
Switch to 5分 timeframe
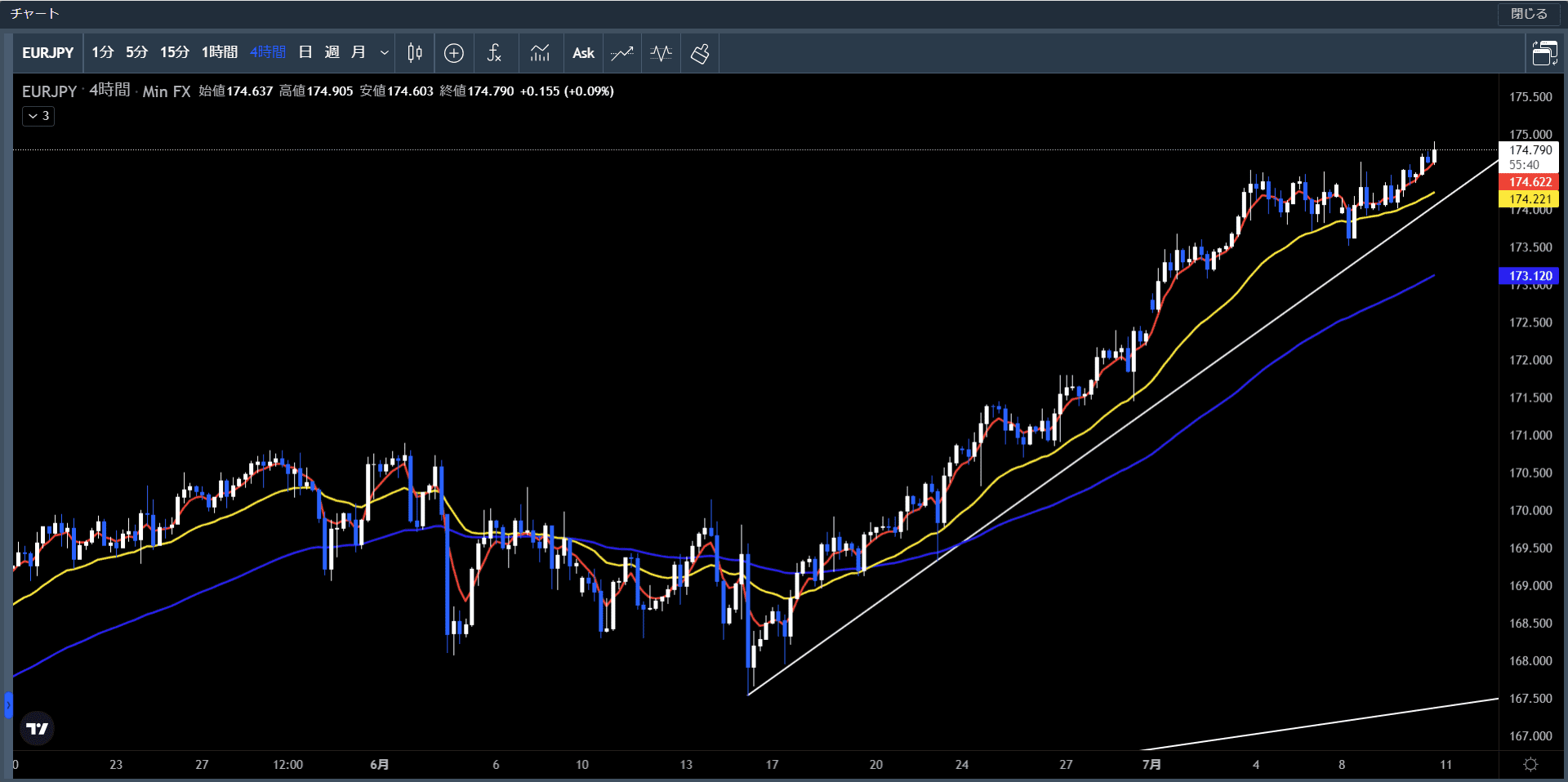coord(136,53)
